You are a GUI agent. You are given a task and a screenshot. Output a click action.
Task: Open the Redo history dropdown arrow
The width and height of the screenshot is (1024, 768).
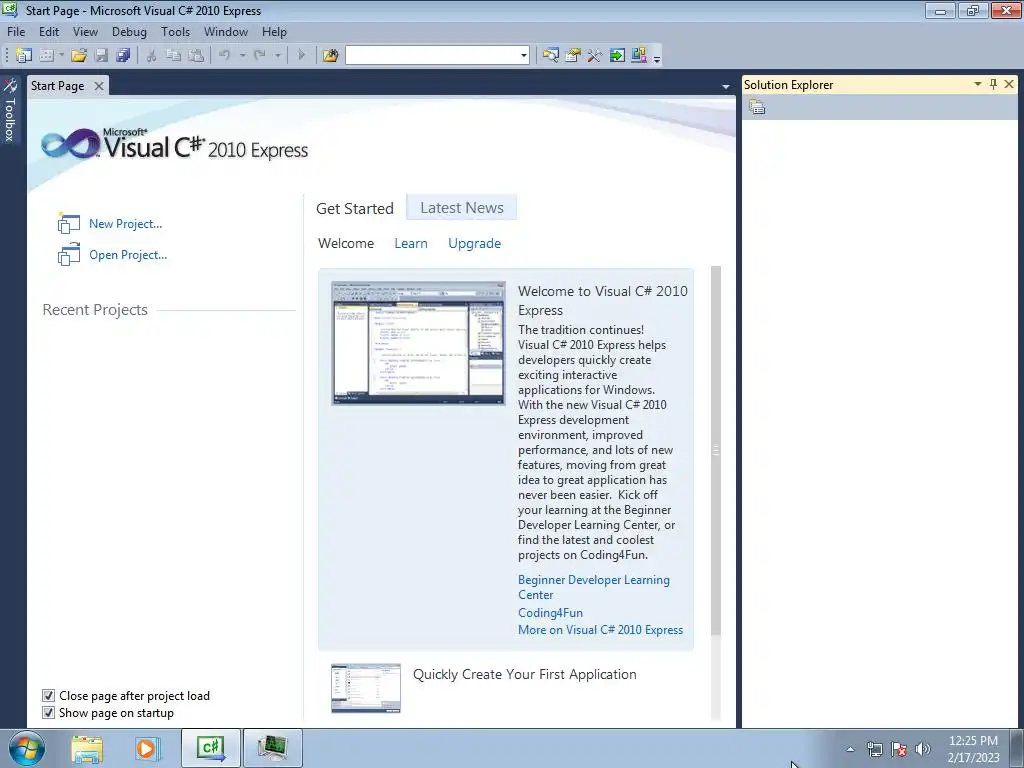coord(278,56)
